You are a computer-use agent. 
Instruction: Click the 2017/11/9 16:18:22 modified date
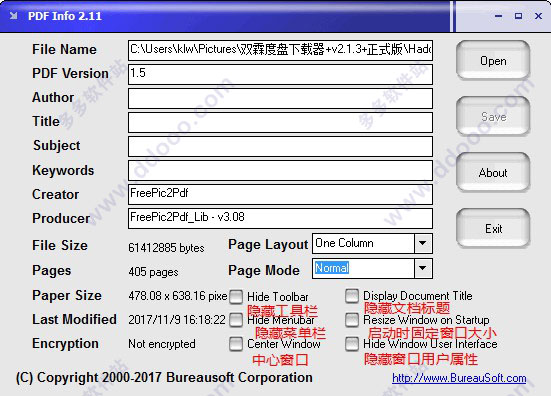tap(177, 320)
